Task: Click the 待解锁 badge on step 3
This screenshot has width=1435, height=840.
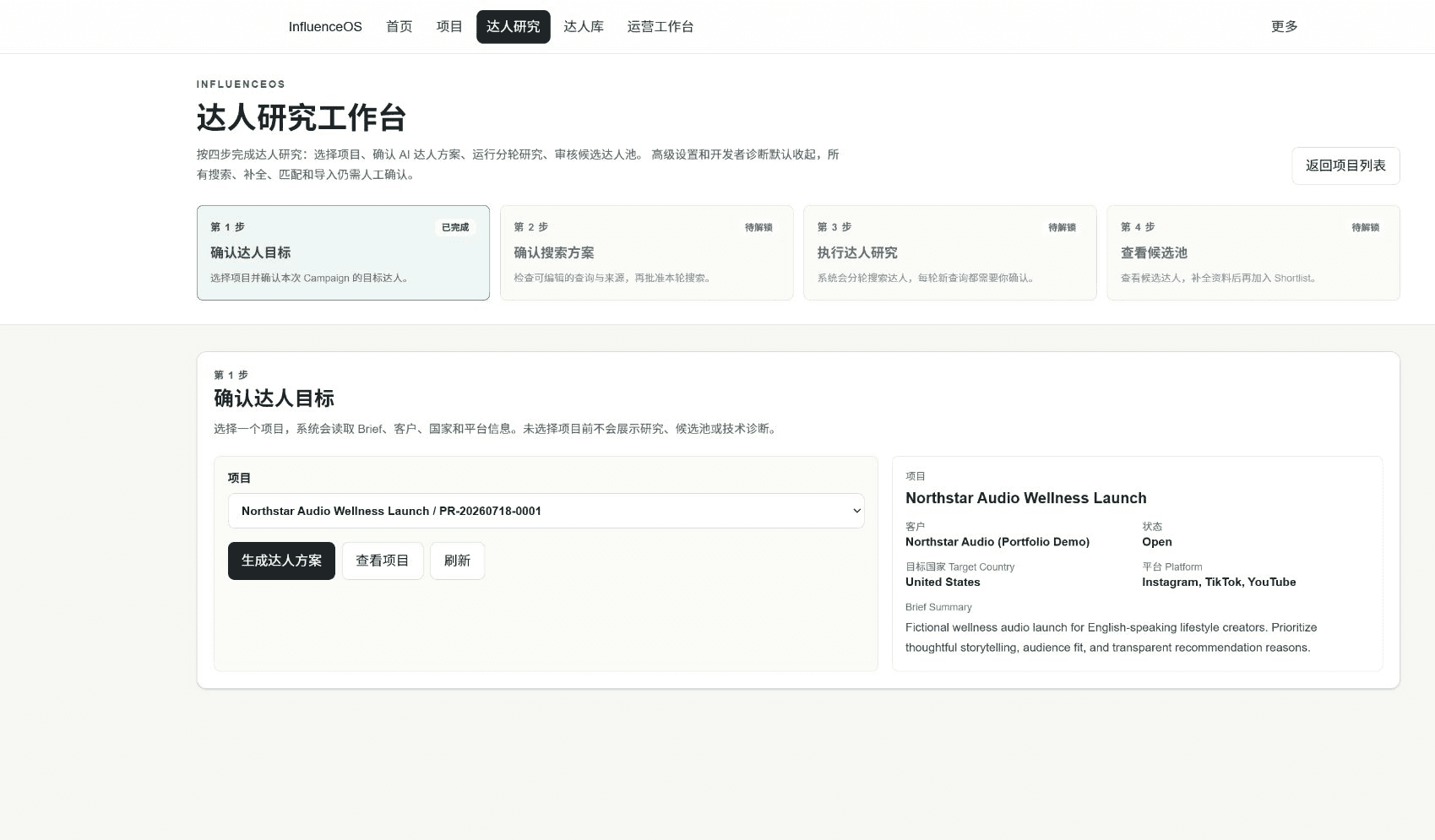Action: (1062, 227)
